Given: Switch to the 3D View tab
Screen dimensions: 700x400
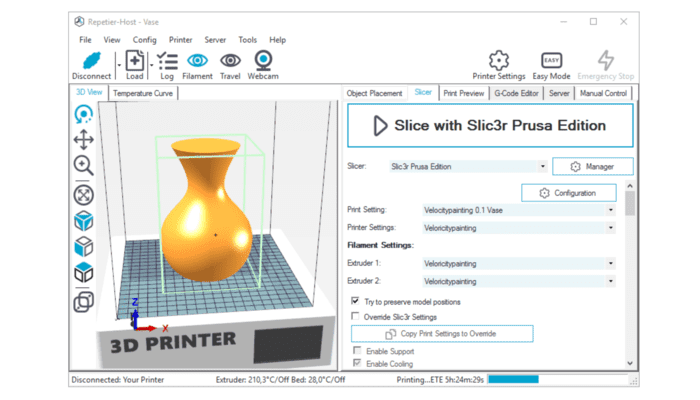Looking at the screenshot, I should pos(89,92).
